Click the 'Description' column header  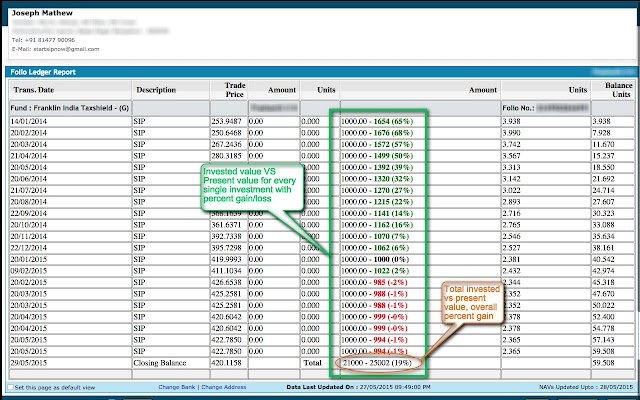click(156, 90)
